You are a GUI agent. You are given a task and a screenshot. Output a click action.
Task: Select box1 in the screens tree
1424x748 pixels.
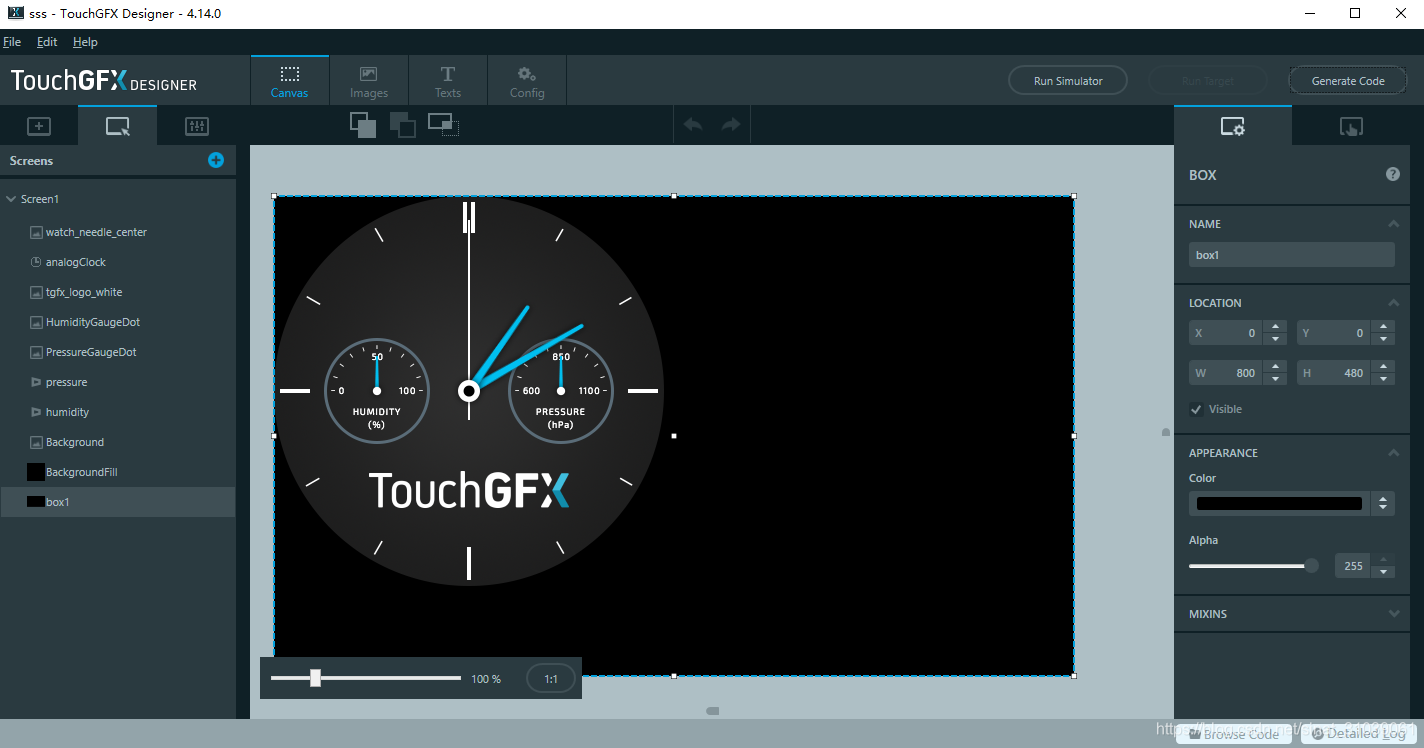click(x=118, y=502)
